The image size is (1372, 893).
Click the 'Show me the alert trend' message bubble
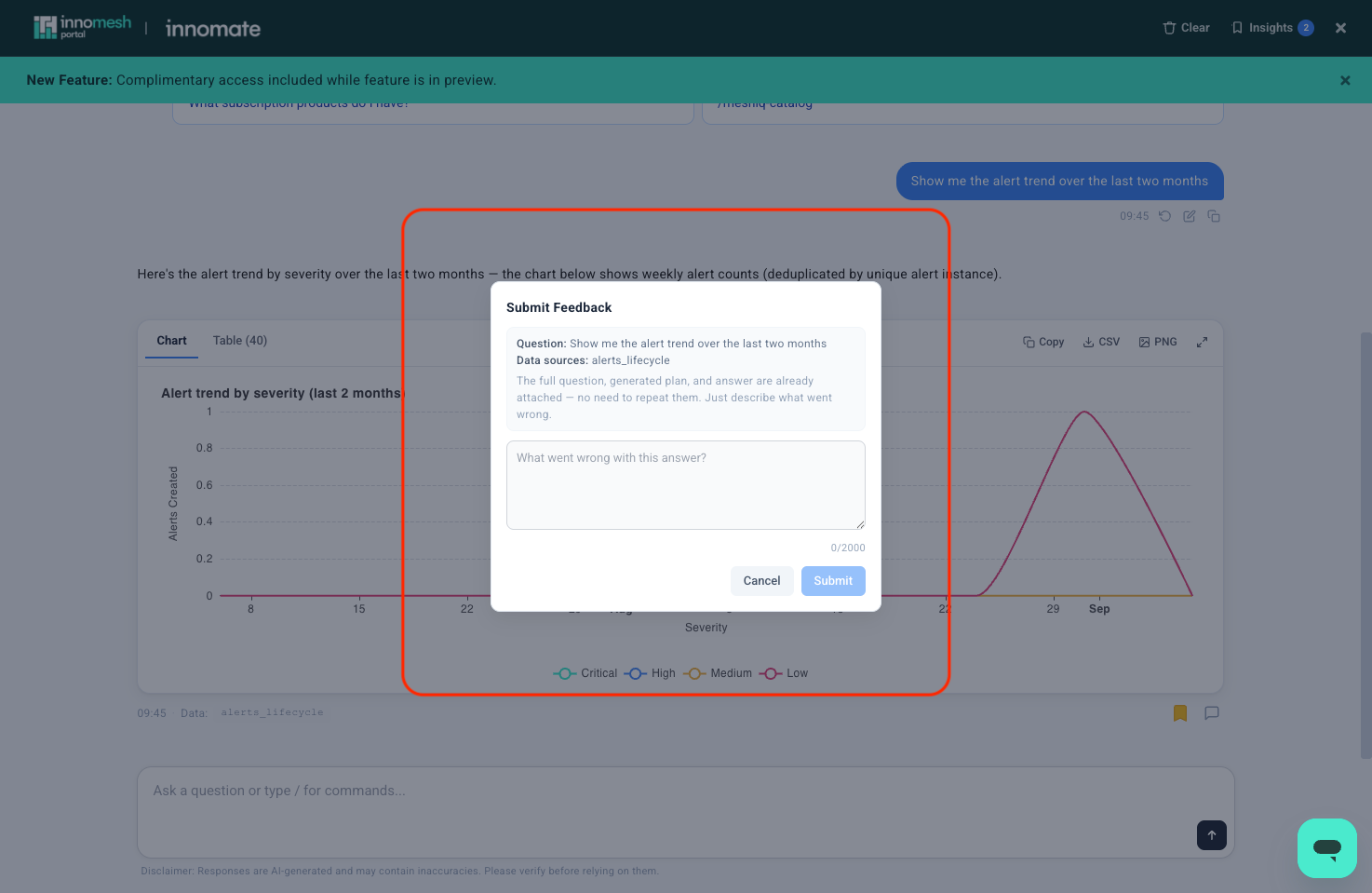(1059, 182)
